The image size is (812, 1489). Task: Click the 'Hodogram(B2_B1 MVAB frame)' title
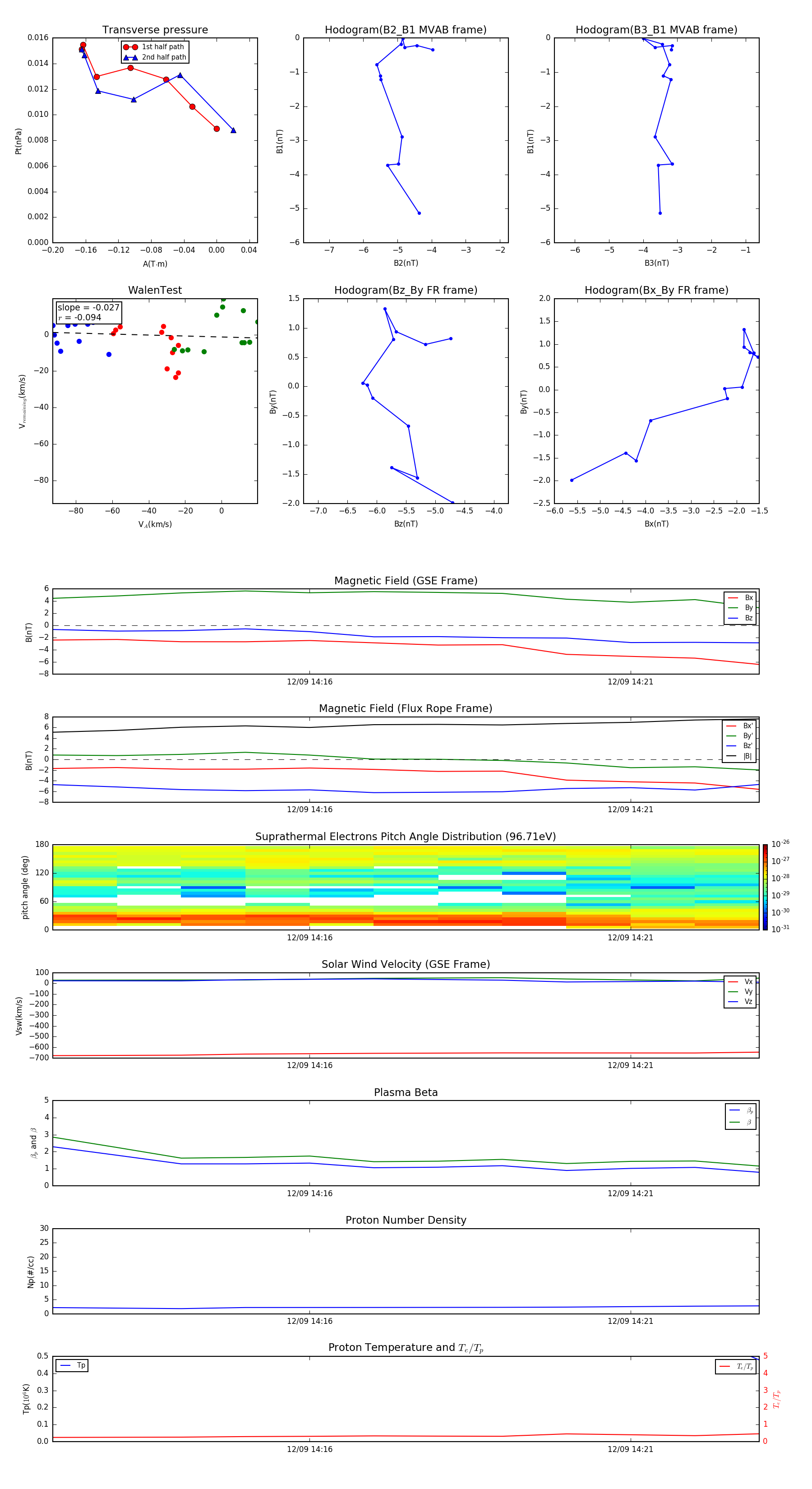(x=406, y=30)
